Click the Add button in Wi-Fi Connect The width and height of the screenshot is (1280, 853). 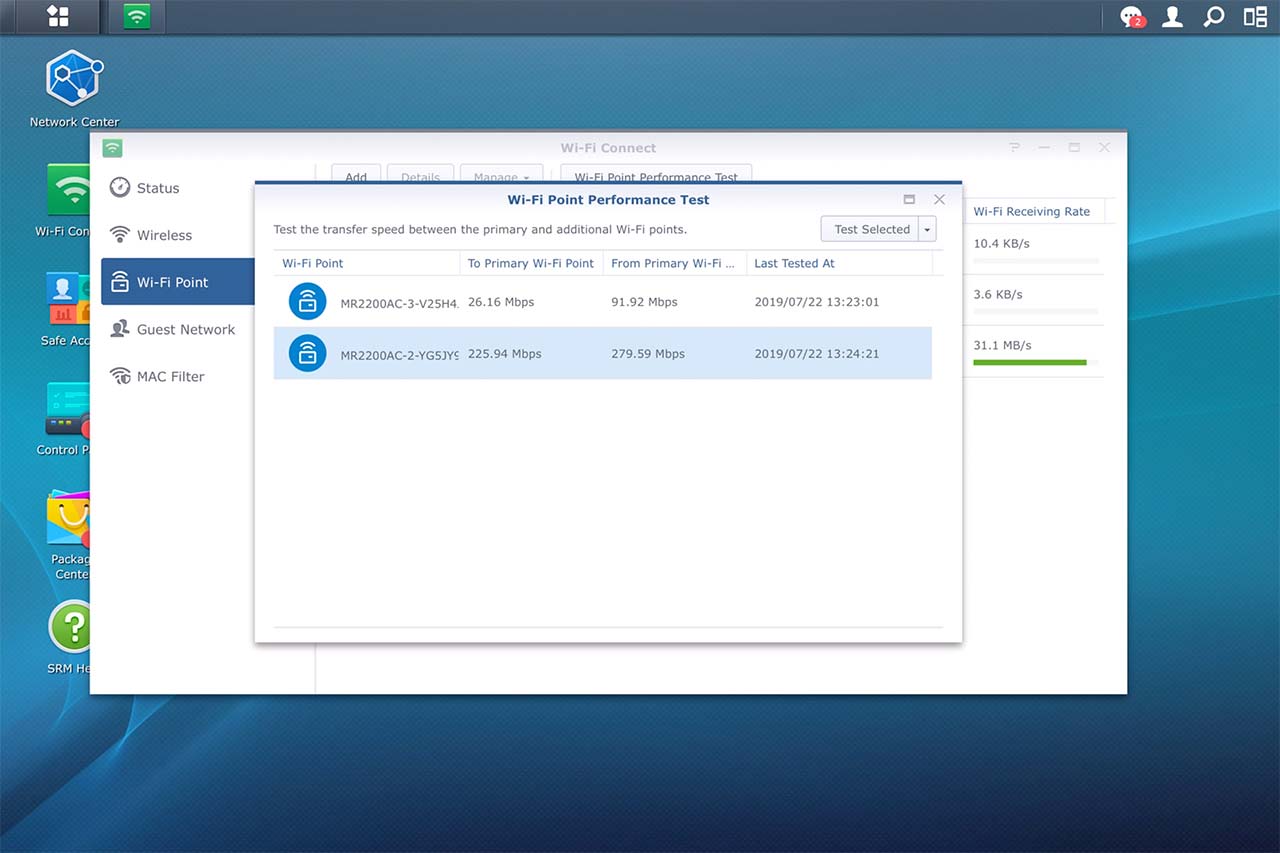[x=356, y=175]
